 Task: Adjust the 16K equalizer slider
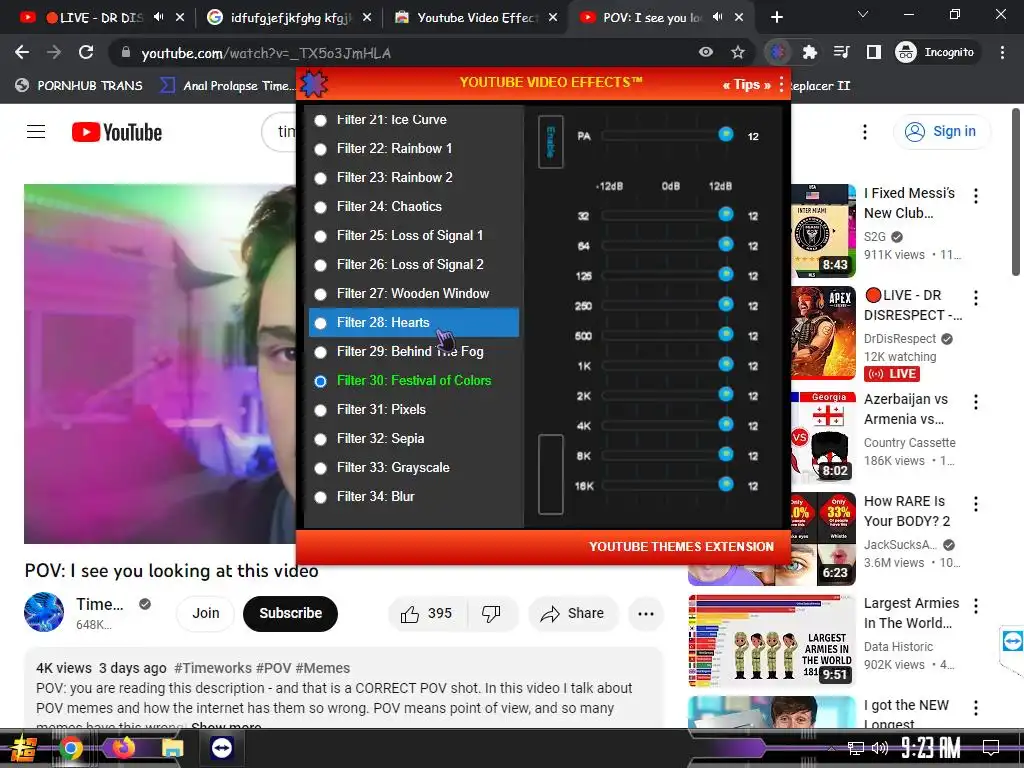click(665, 485)
